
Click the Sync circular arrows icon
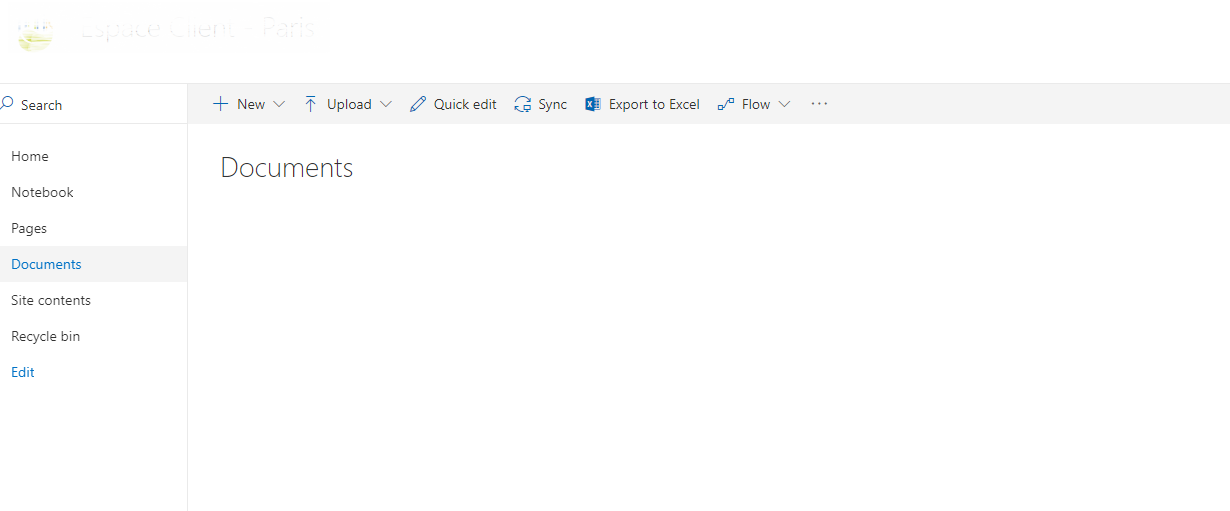523,104
